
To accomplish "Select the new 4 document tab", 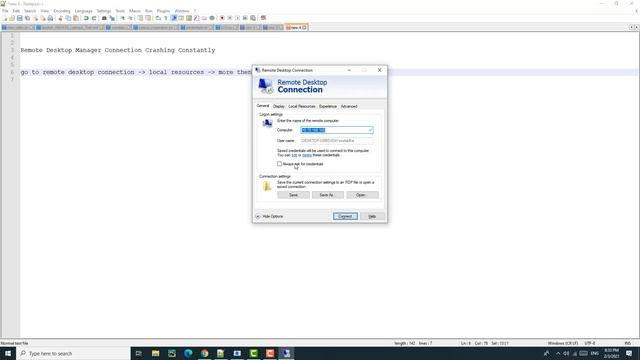I will (296, 27).
